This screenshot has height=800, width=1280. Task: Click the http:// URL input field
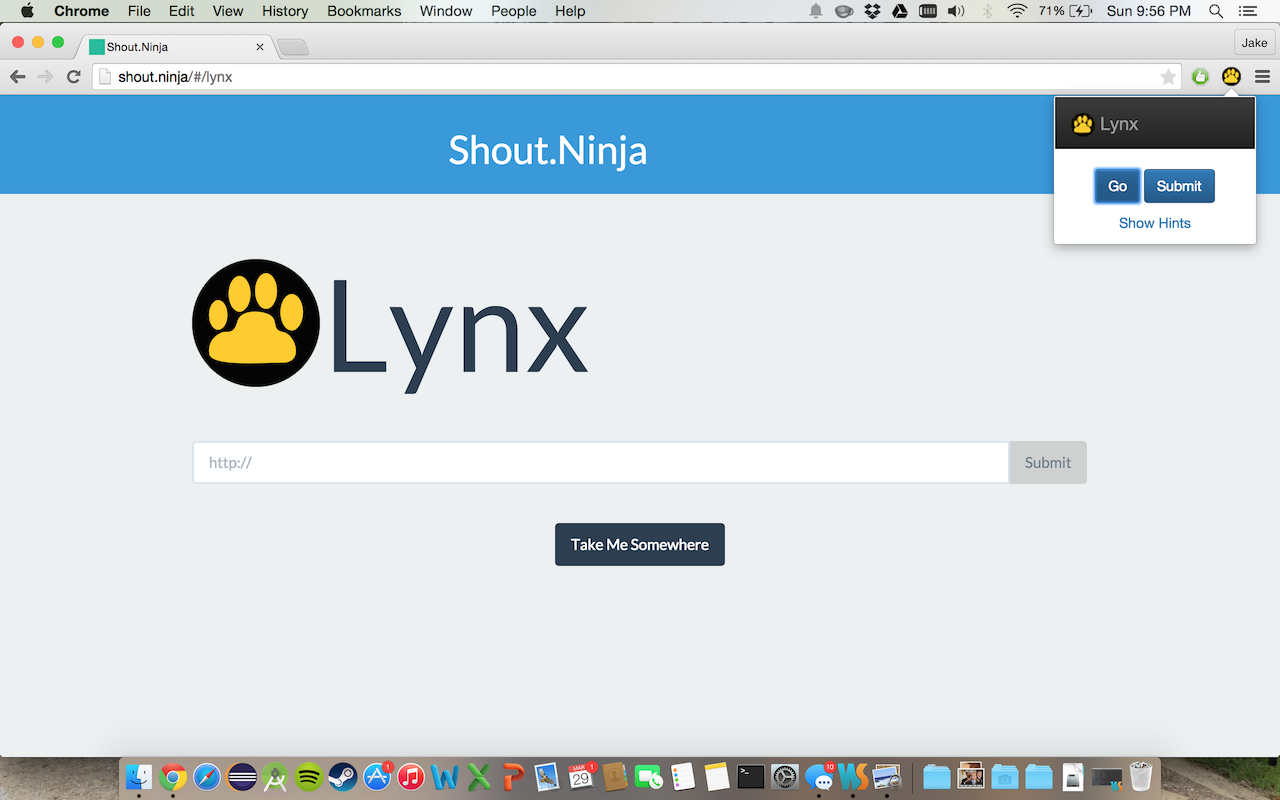pyautogui.click(x=600, y=462)
